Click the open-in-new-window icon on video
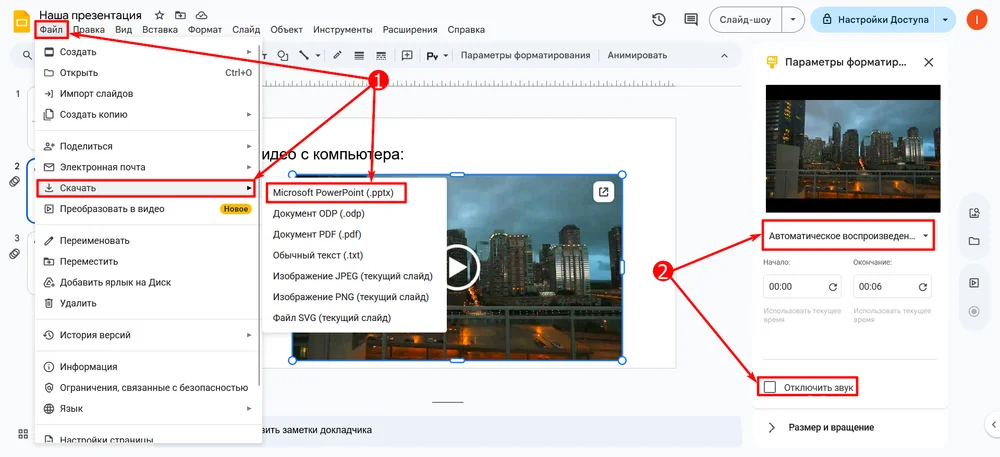The height and width of the screenshot is (457, 1000). 603,192
